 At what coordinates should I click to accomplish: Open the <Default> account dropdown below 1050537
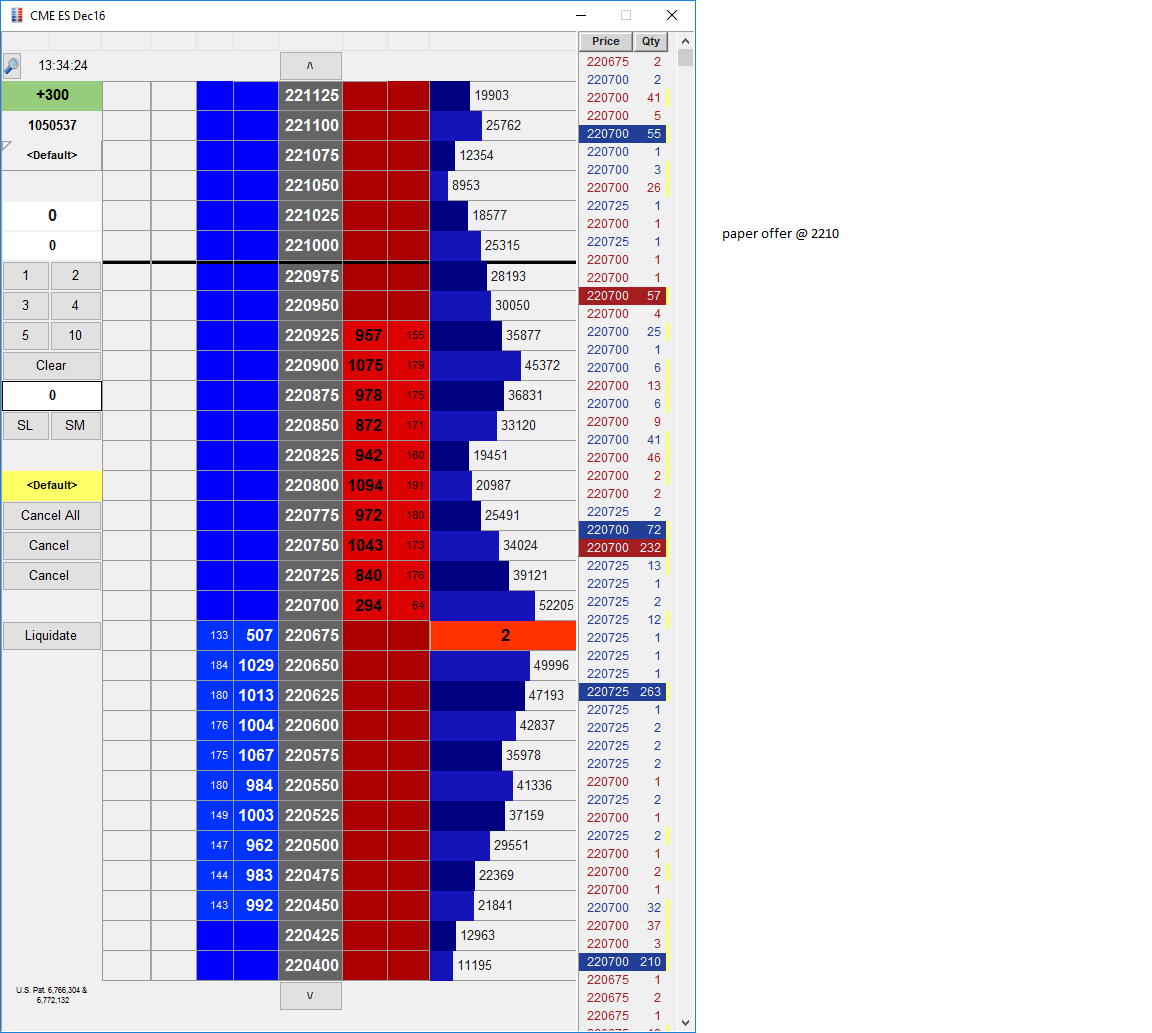(52, 155)
